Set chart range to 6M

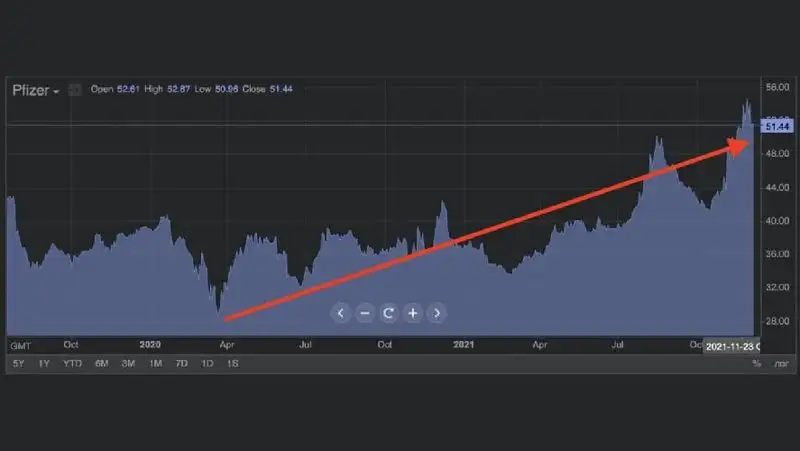(x=101, y=363)
